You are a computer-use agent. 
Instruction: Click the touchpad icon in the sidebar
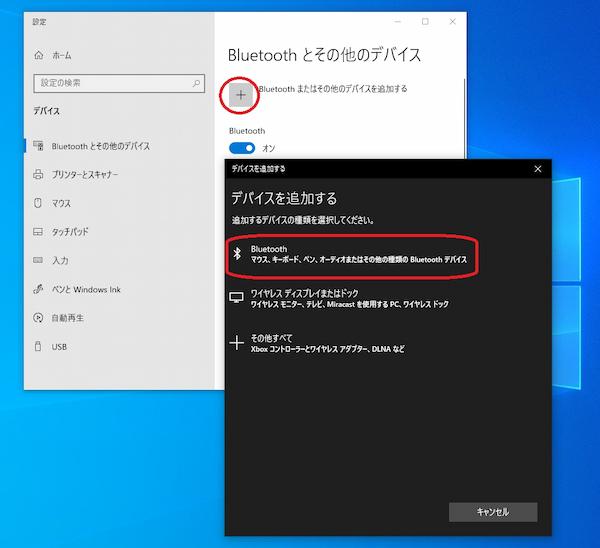click(x=38, y=232)
